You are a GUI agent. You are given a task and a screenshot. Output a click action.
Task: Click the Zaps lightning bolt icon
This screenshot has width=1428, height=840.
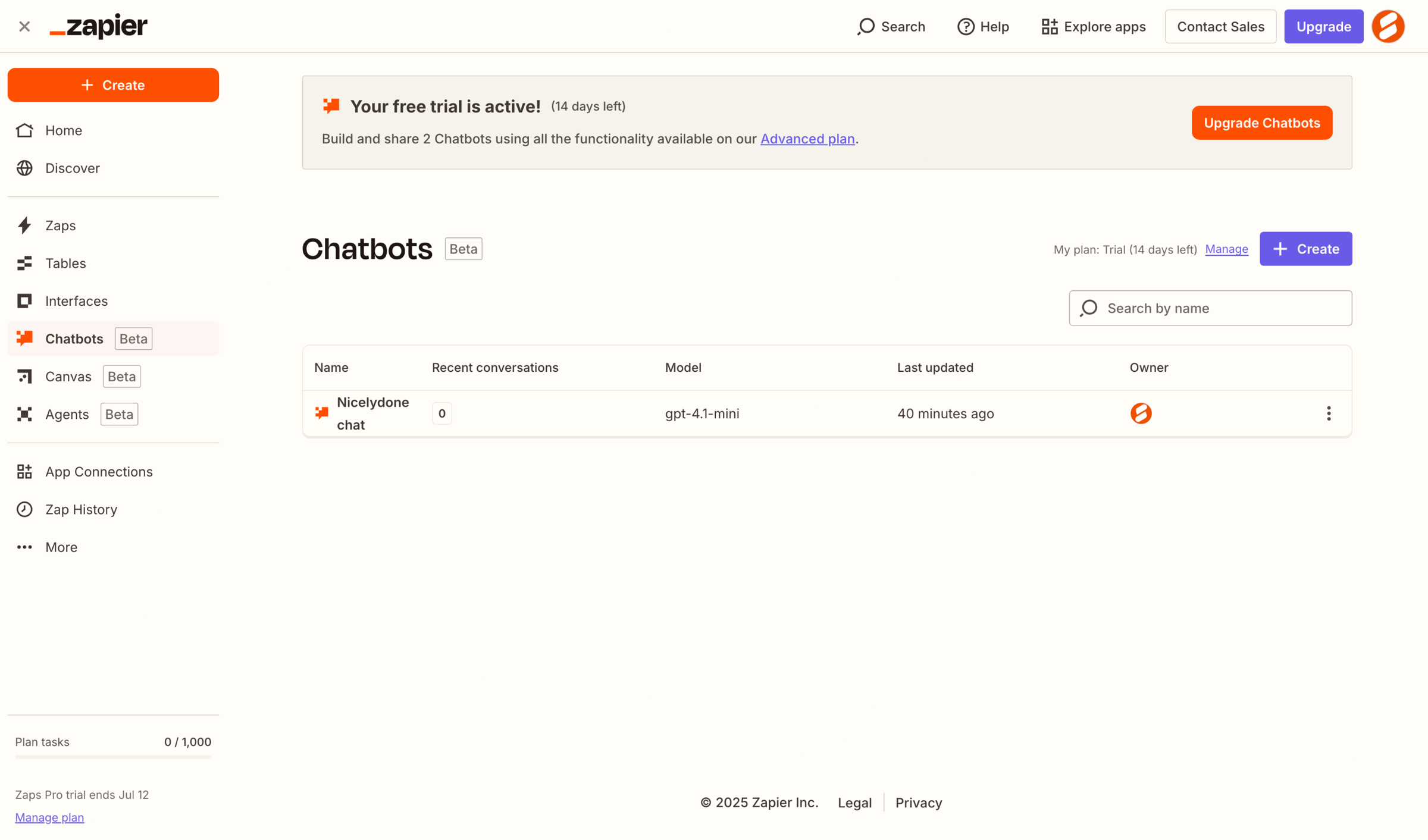(24, 225)
